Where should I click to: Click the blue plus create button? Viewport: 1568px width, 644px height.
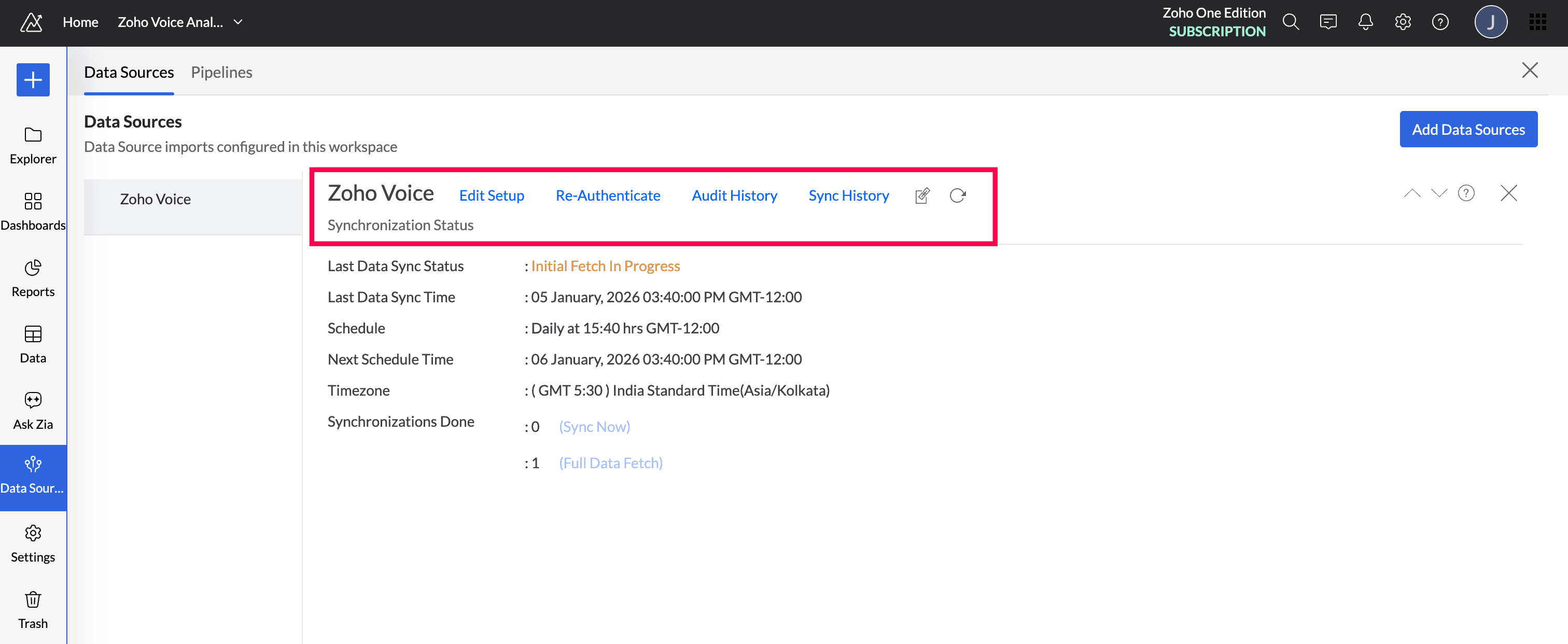coord(33,80)
